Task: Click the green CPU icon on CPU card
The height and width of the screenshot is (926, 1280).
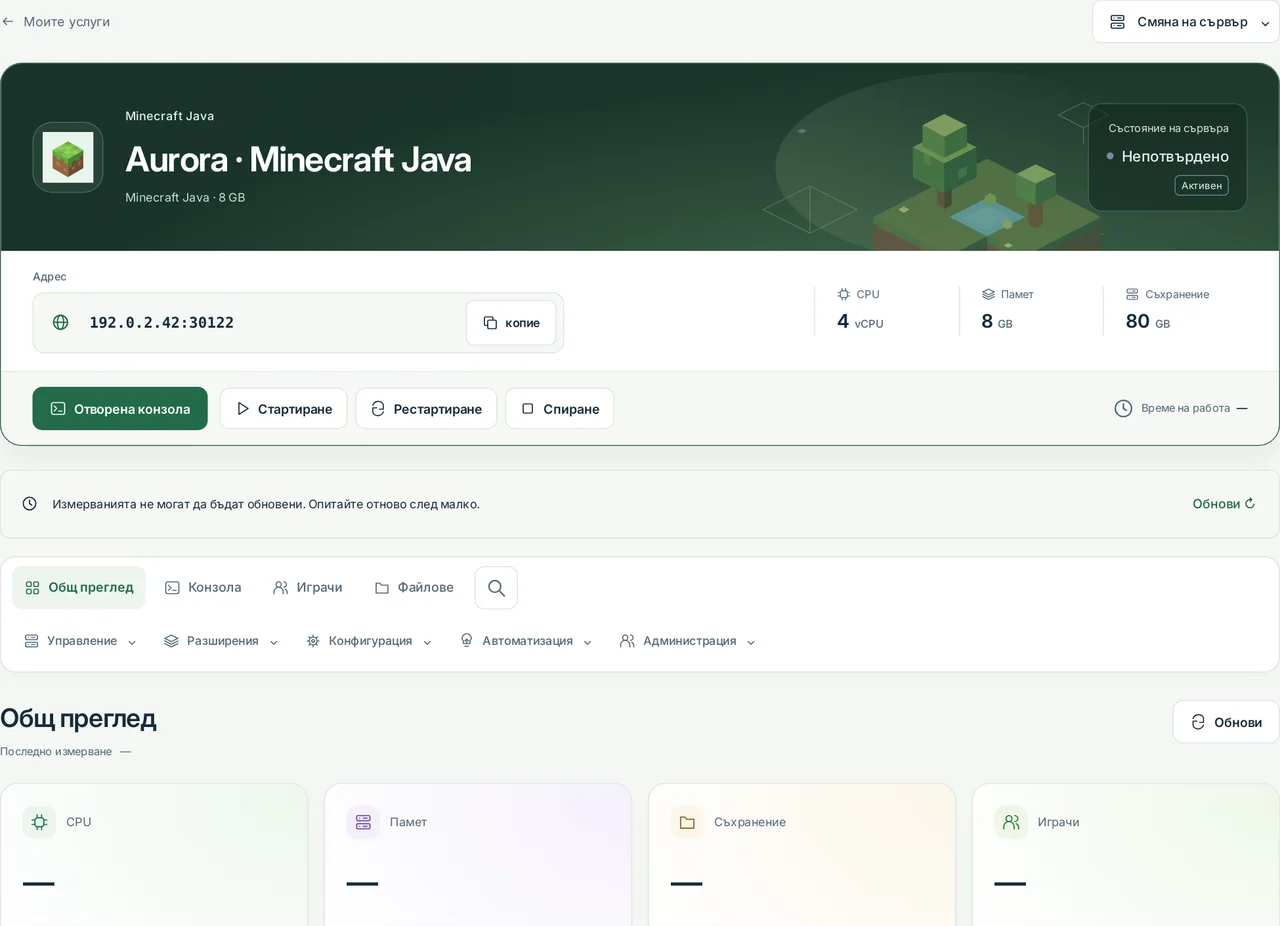Action: (x=39, y=822)
